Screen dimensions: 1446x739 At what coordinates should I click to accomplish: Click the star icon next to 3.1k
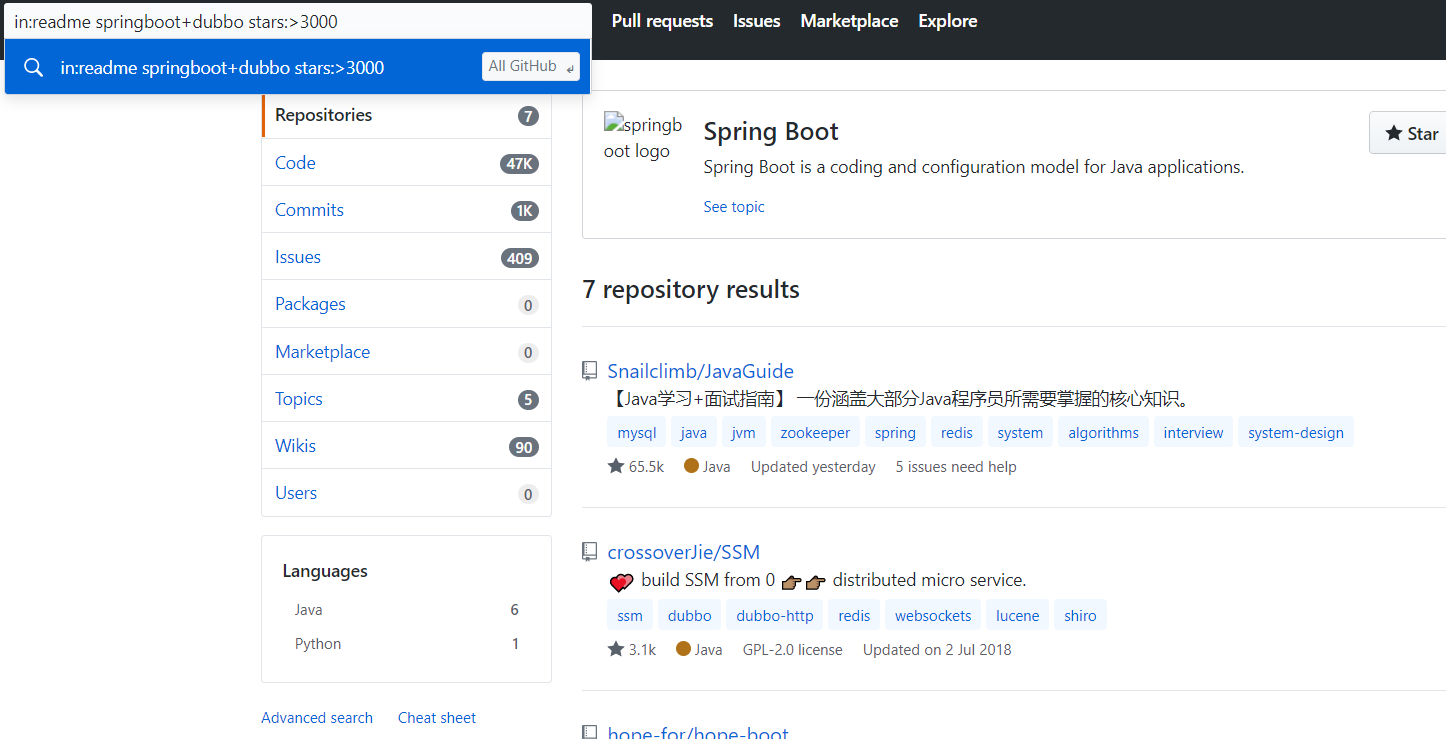click(x=616, y=649)
